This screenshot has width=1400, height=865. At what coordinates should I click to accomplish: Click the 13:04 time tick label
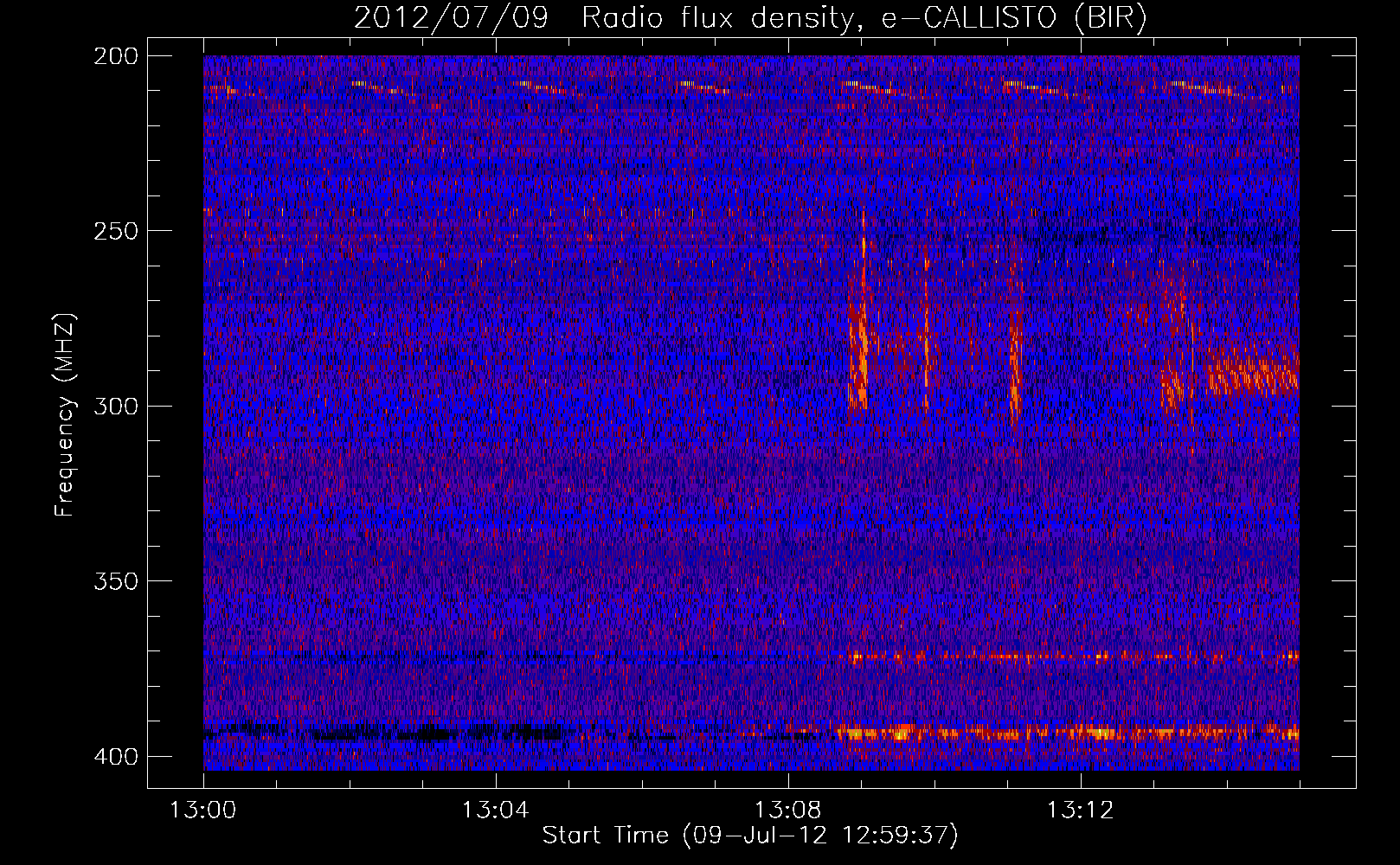495,811
